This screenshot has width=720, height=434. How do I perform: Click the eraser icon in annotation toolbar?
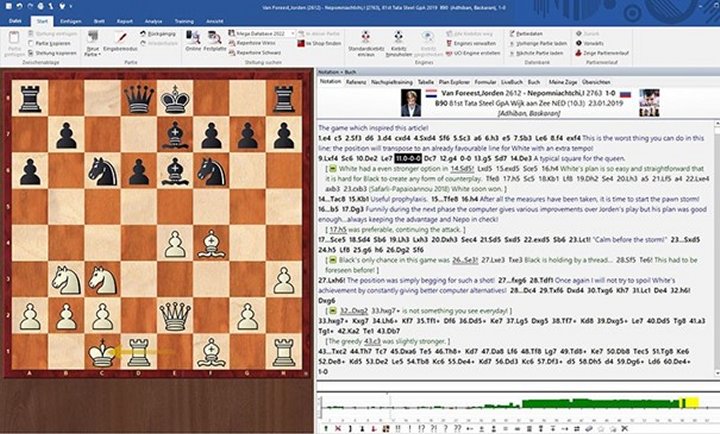[x=589, y=428]
